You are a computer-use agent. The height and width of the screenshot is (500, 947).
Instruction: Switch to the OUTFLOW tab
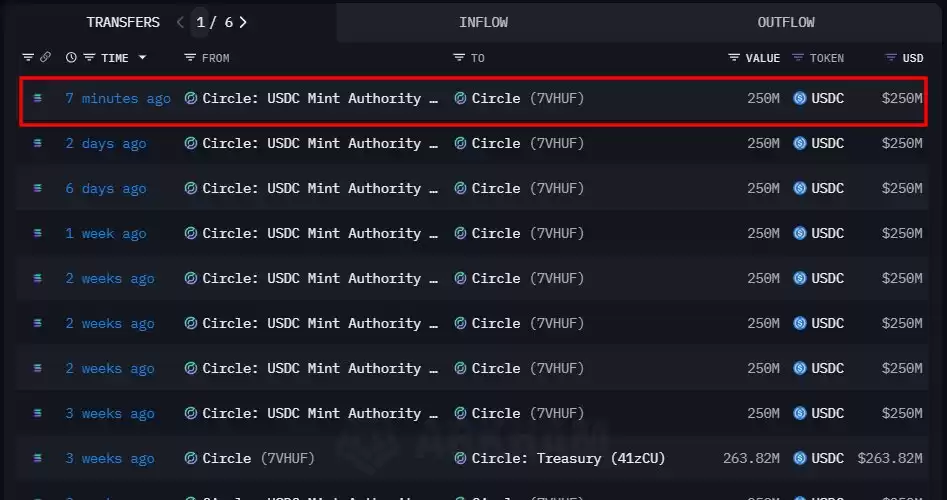pos(786,22)
